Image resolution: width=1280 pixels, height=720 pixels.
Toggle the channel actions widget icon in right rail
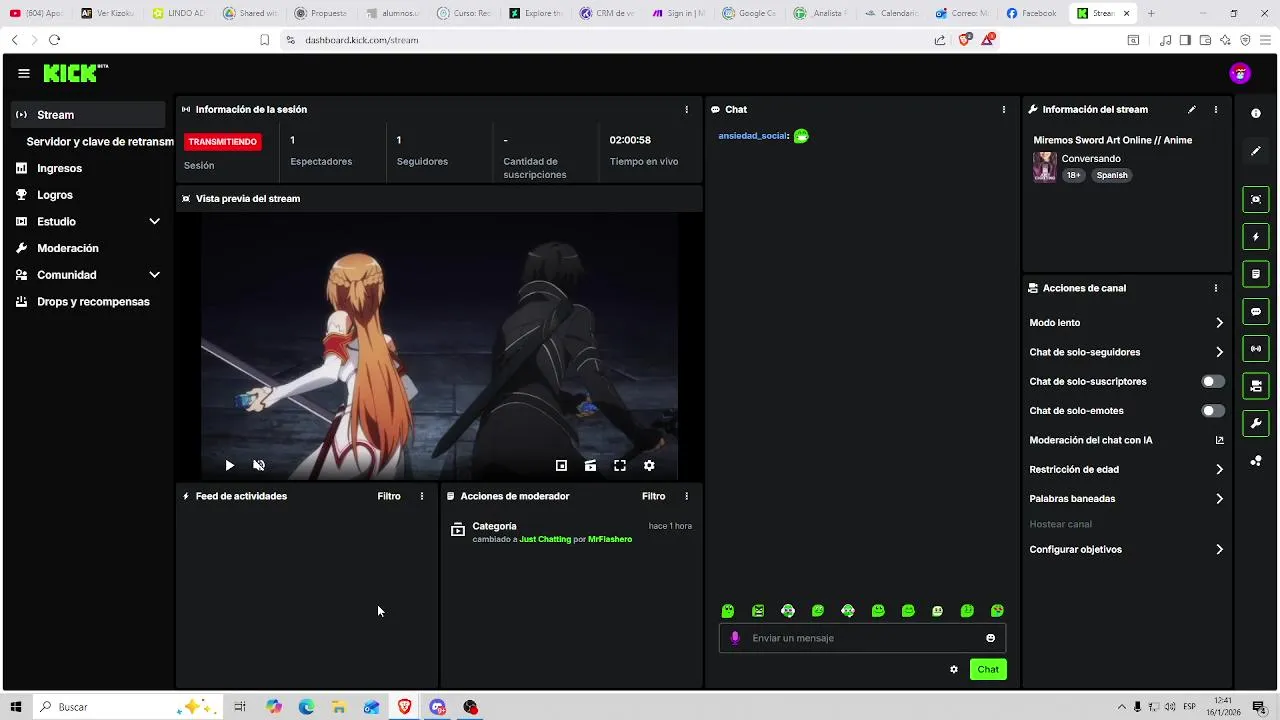tap(1256, 386)
